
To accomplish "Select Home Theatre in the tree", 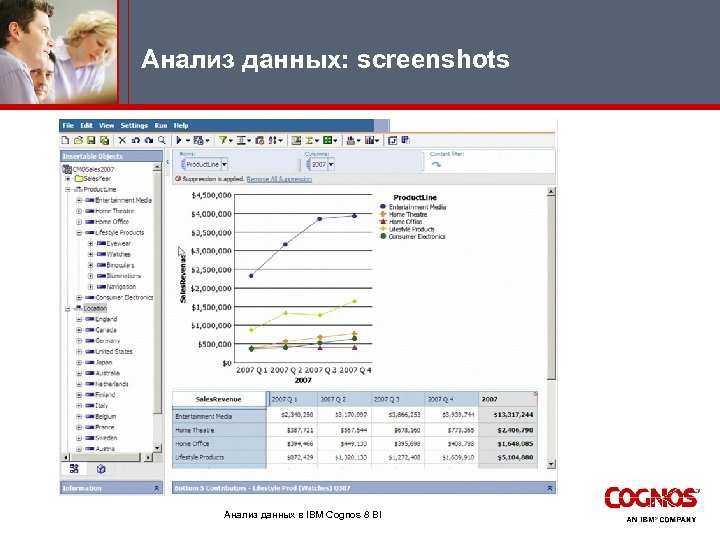I will tap(114, 211).
